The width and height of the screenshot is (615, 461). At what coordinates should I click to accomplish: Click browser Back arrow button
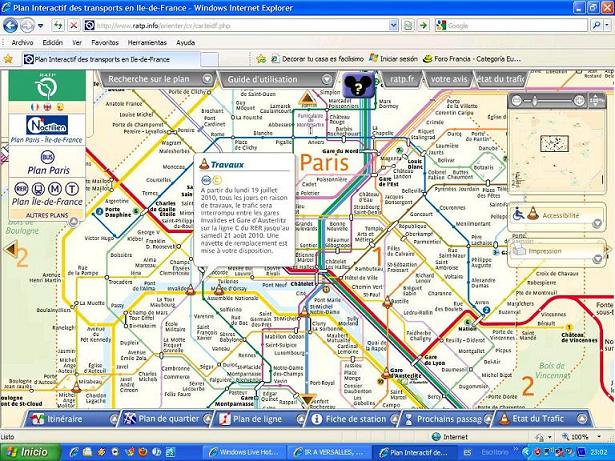click(11, 26)
